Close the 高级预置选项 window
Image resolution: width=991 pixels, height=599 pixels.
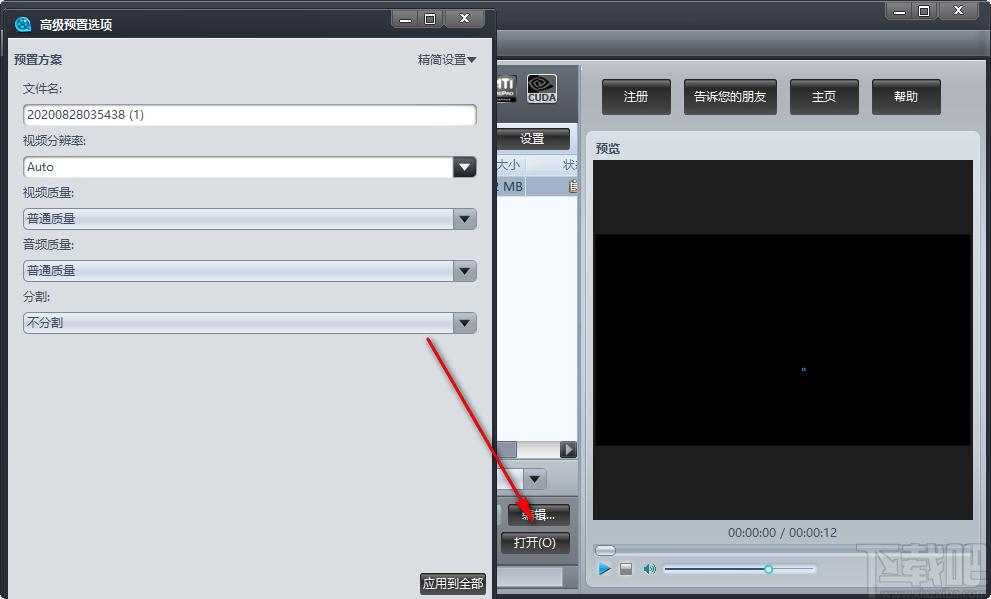pos(465,19)
